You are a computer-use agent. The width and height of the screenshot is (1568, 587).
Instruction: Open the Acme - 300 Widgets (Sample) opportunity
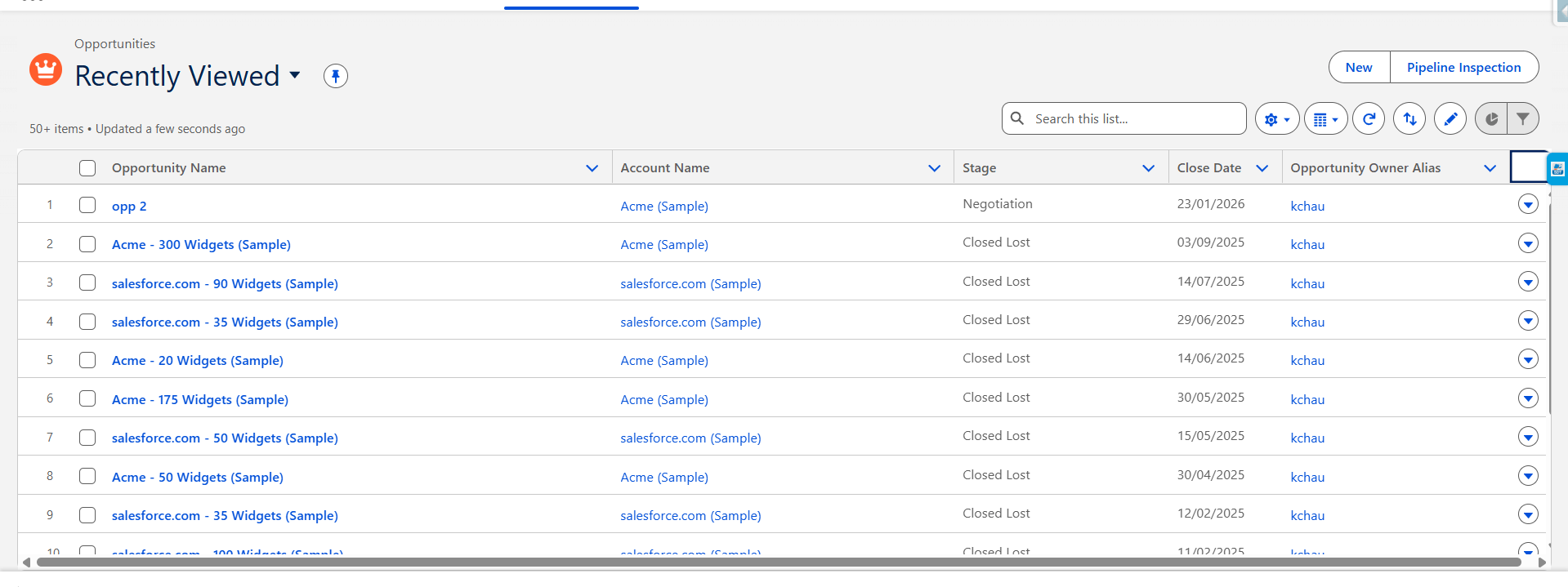click(201, 244)
